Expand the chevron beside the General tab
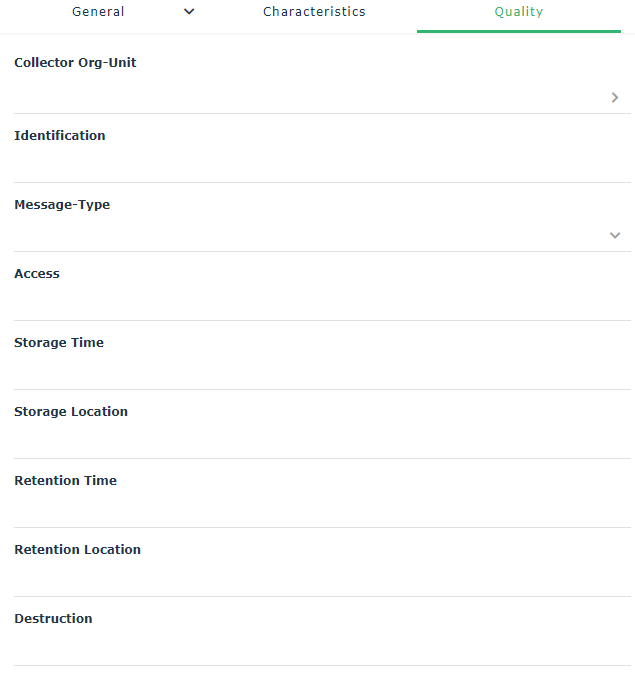The image size is (635, 686). [x=189, y=12]
